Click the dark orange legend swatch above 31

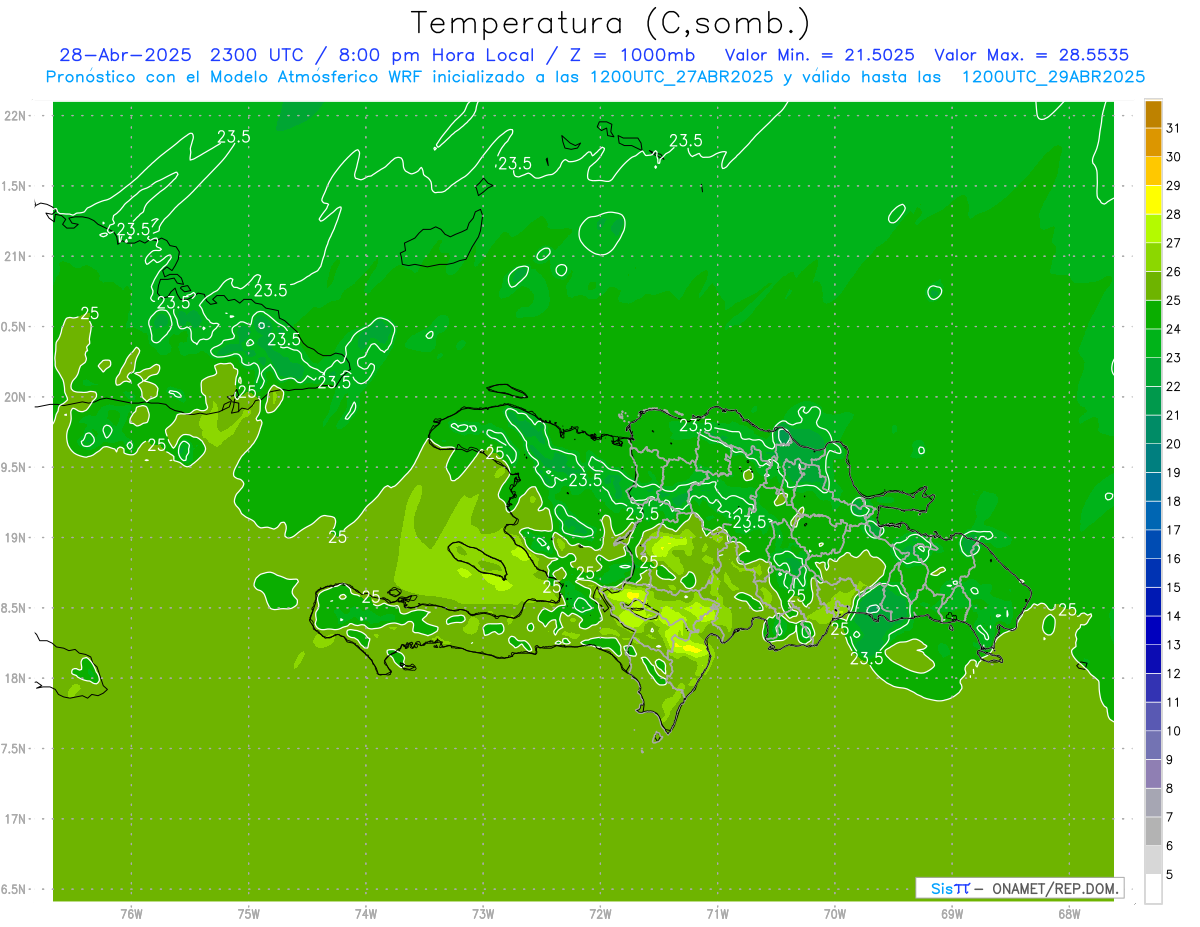pos(1153,114)
